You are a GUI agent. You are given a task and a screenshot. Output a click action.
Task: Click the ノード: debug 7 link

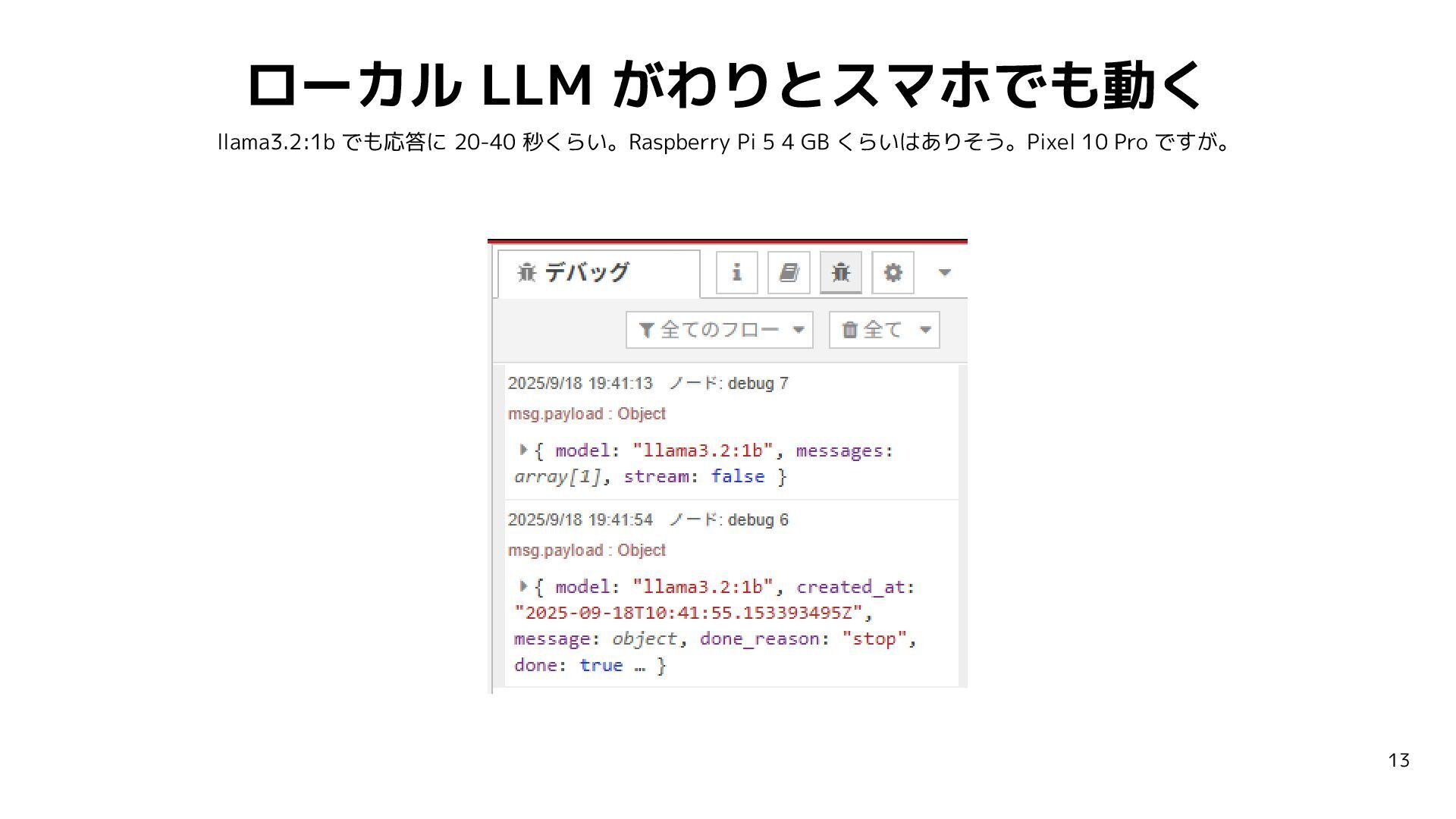pyautogui.click(x=729, y=384)
